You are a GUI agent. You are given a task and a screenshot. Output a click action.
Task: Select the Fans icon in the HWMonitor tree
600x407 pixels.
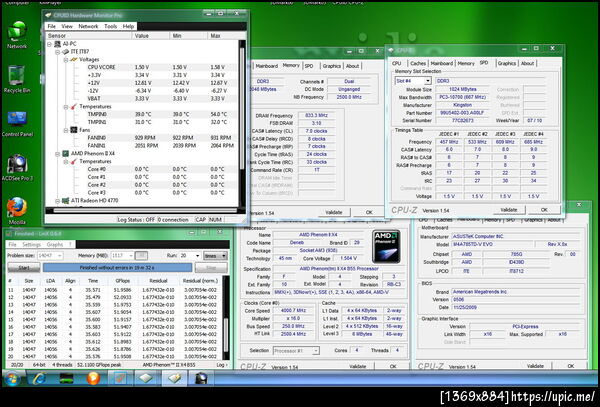coord(74,130)
